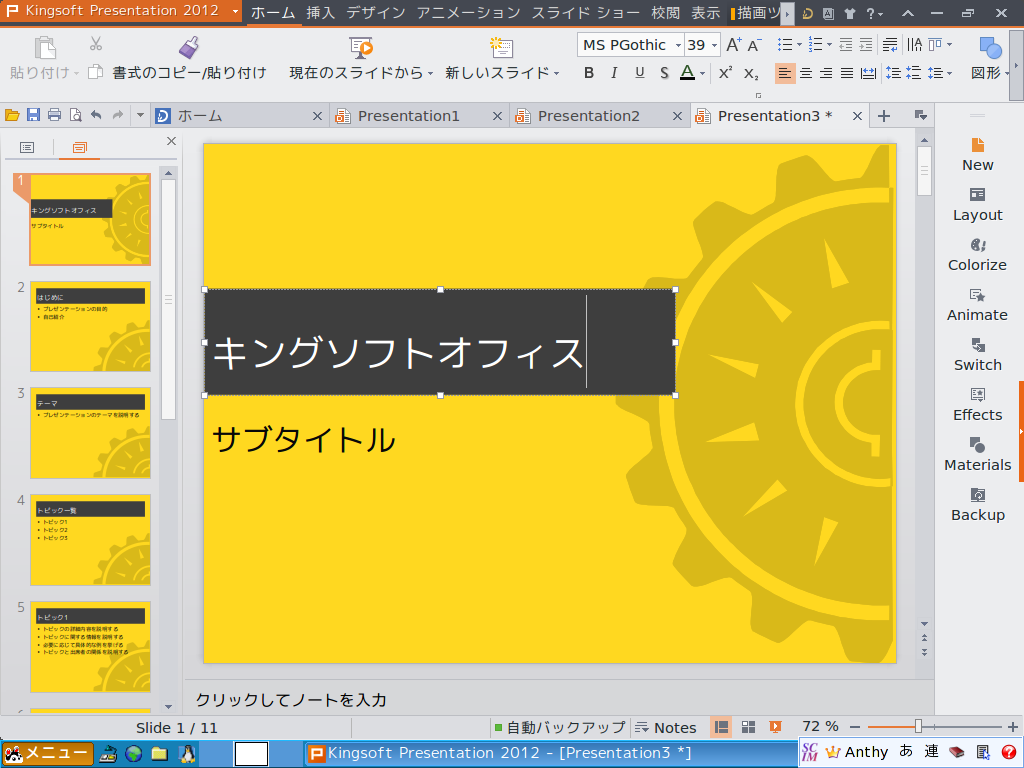The width and height of the screenshot is (1024, 768).
Task: Open the アニメーション ribbon tab
Action: coord(468,13)
